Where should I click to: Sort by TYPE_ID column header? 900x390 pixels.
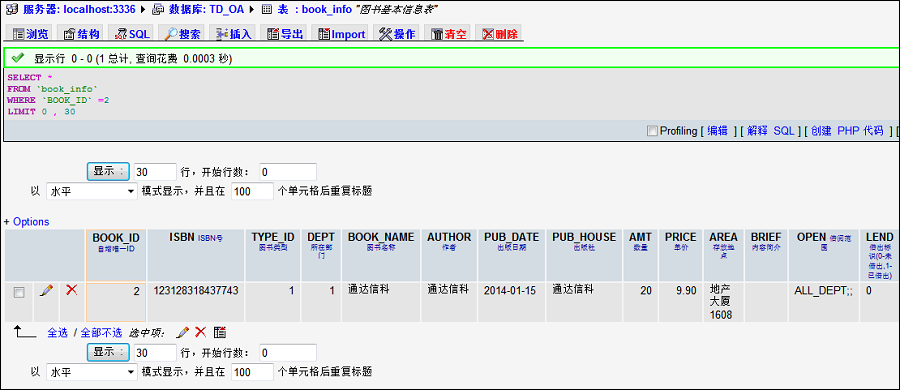(x=273, y=237)
